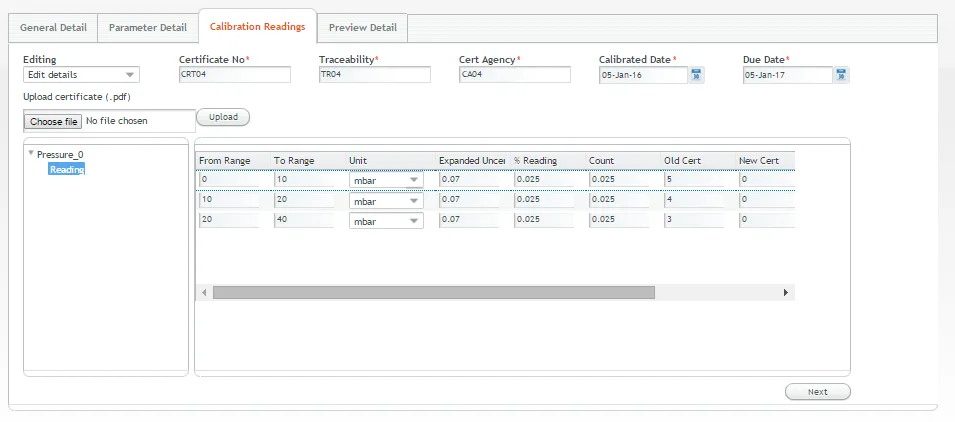Click % Reading field in 20–40 row
The image size is (955, 422).
click(x=544, y=219)
